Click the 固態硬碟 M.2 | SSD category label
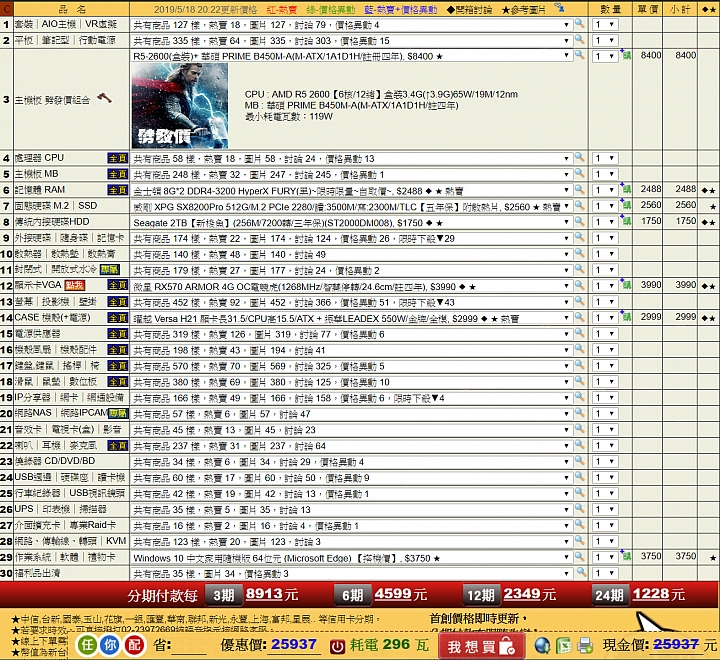The height and width of the screenshot is (660, 720). click(x=56, y=205)
